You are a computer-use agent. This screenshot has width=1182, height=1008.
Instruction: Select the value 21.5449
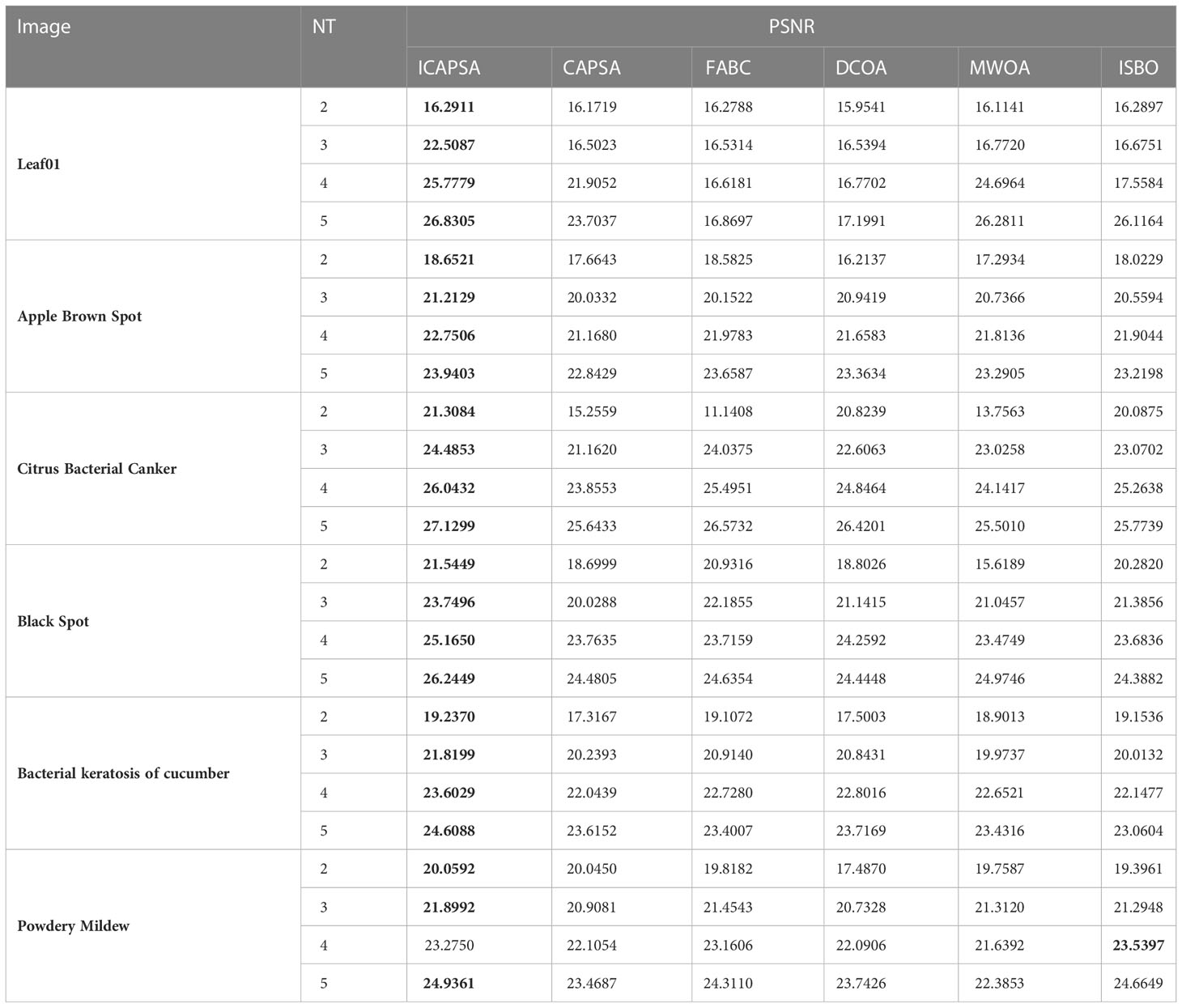(449, 564)
